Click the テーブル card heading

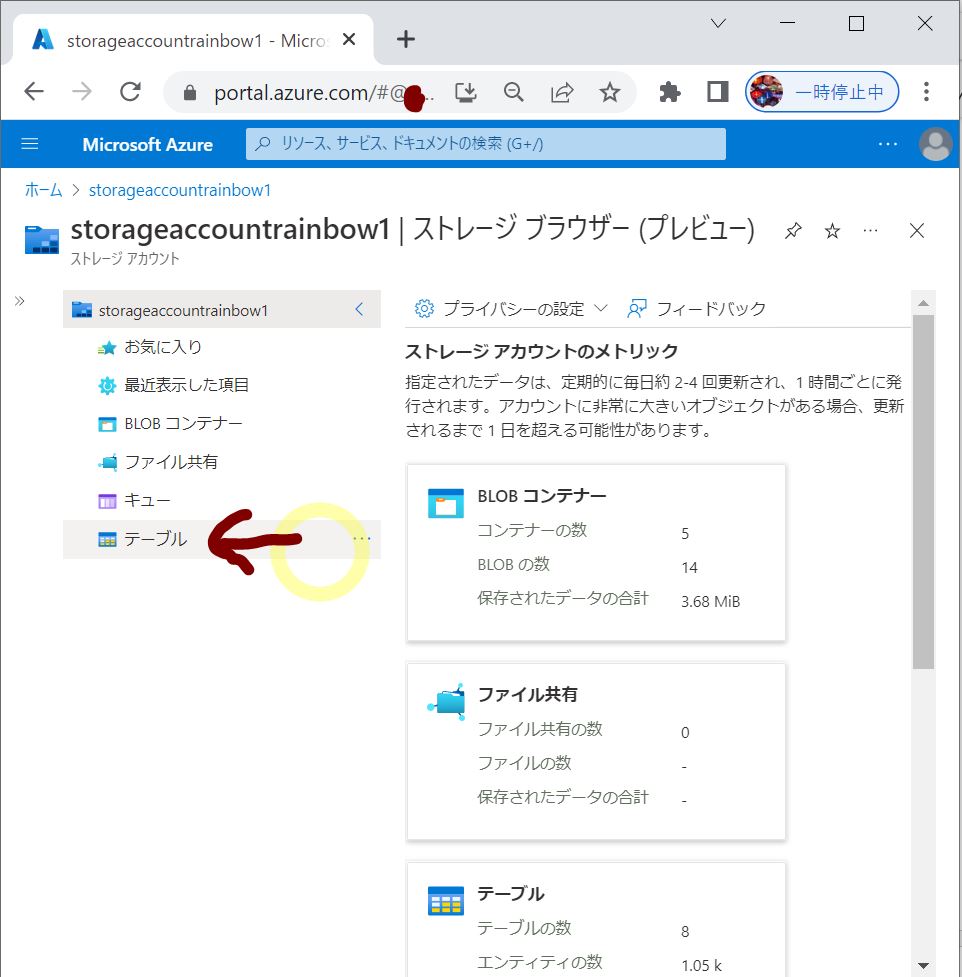tap(511, 894)
